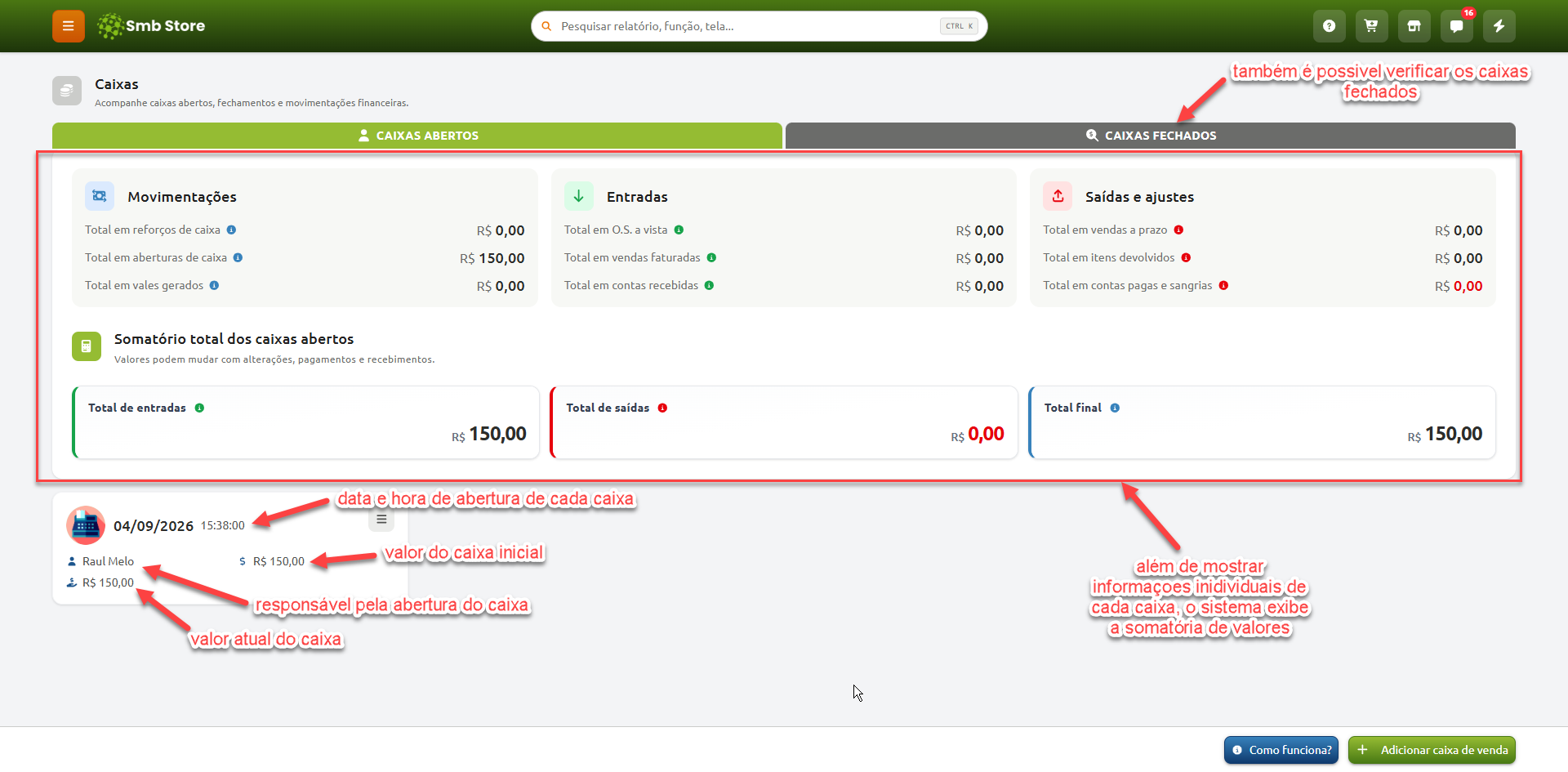Click the green calculator Somatório icon
This screenshot has width=1568, height=772.
(86, 346)
